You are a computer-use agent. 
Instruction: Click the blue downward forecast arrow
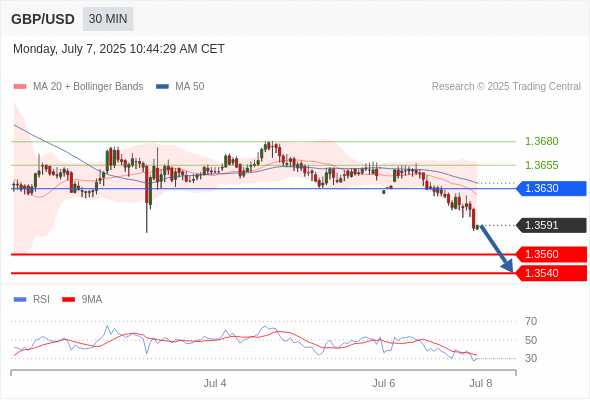click(x=496, y=249)
